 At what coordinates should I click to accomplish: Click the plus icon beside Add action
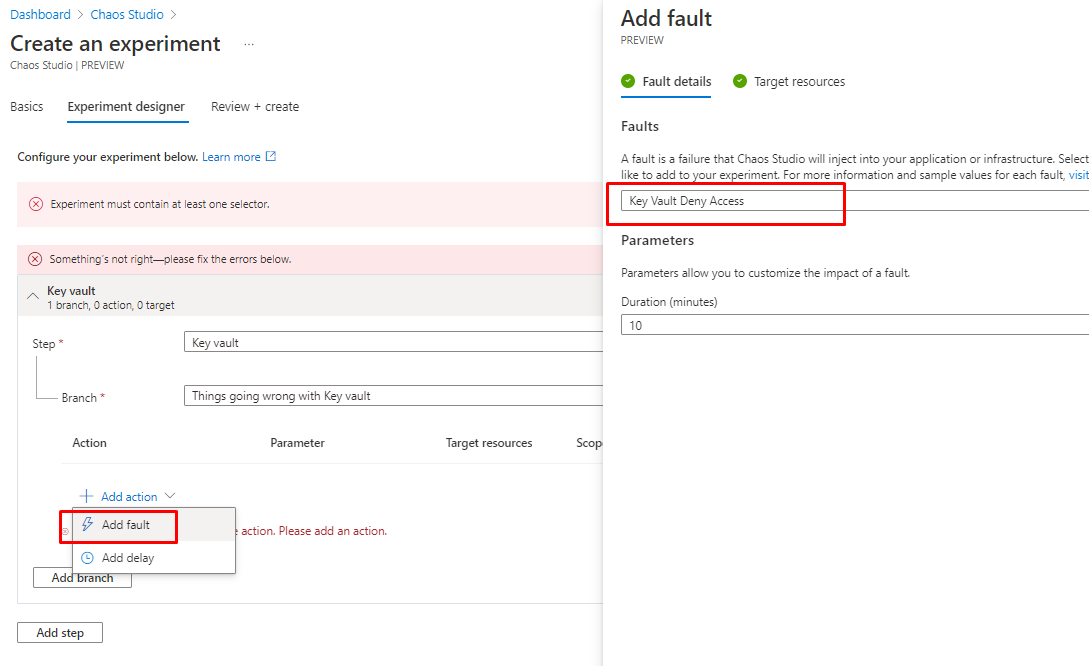click(87, 496)
